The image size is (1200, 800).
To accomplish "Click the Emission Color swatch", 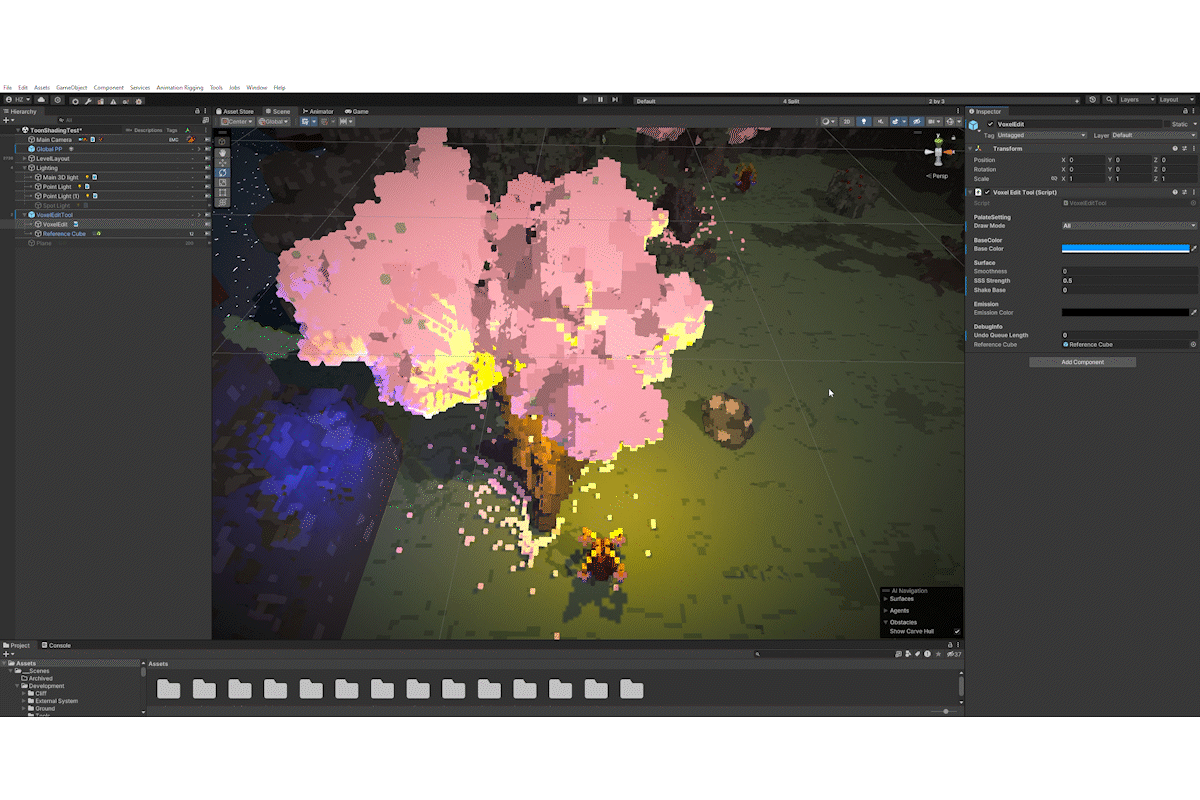I will click(x=1126, y=312).
